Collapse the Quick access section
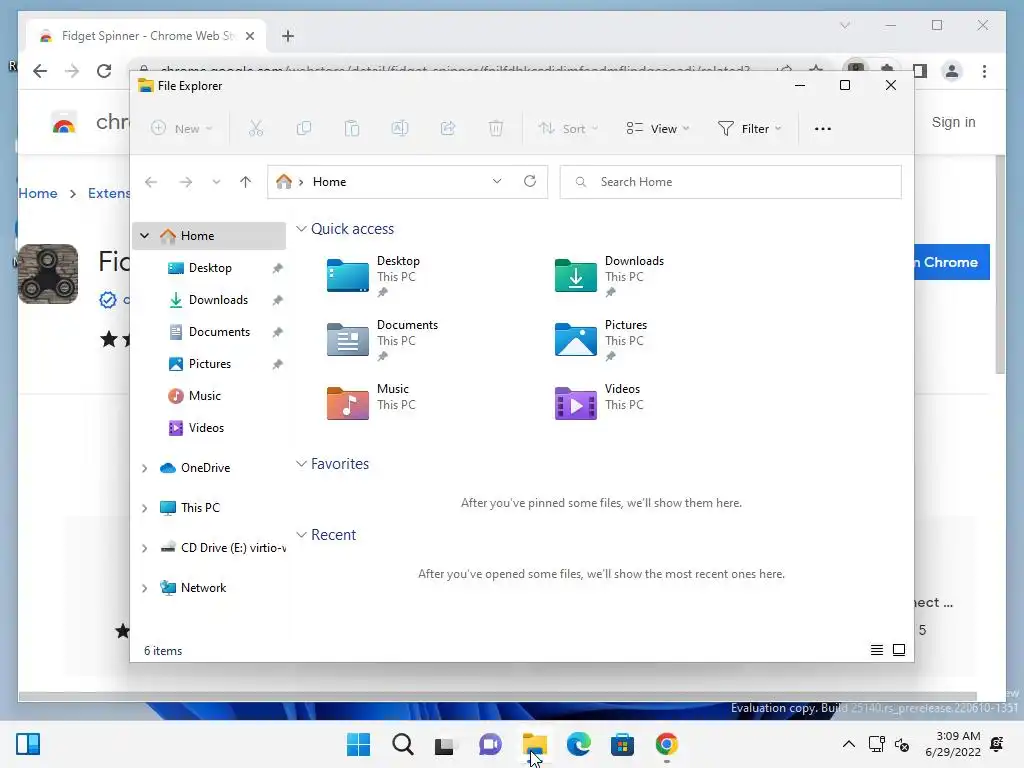Viewport: 1024px width, 768px height. coord(301,229)
